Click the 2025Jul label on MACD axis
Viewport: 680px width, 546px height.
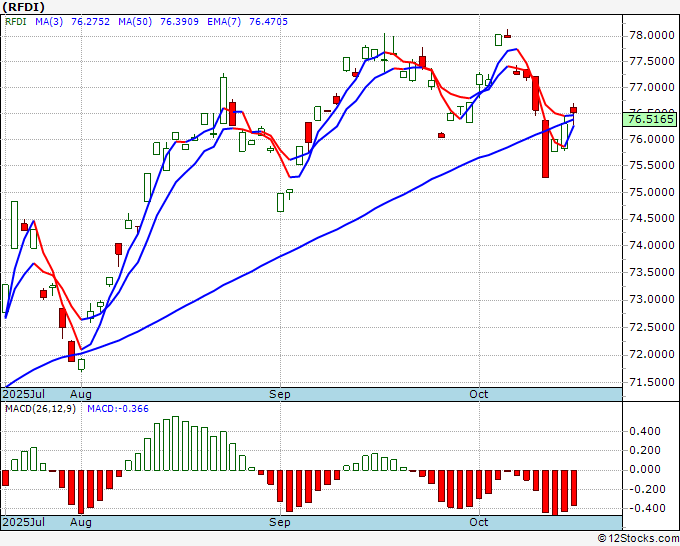(24, 522)
